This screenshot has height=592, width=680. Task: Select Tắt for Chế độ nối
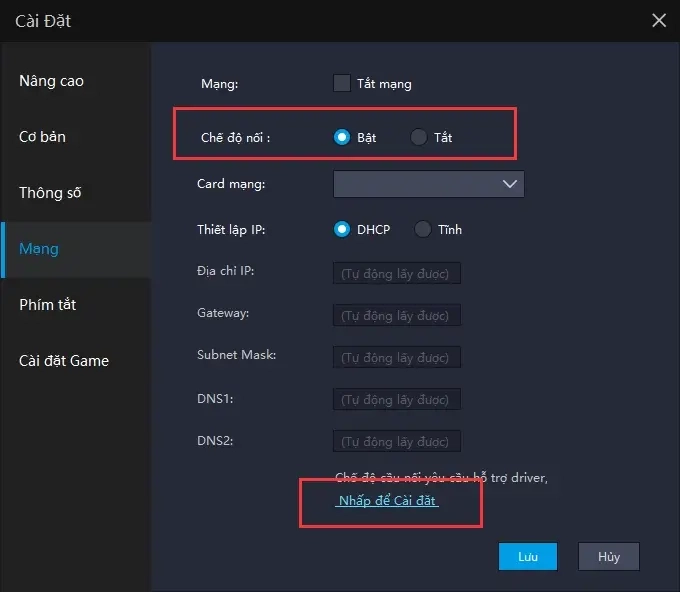[x=419, y=137]
